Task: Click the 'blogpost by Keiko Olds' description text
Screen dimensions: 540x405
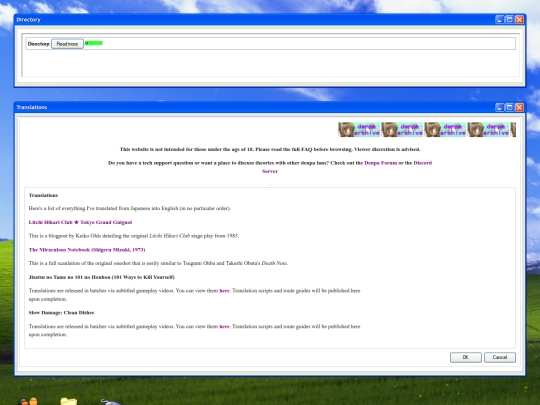Action: [x=134, y=236]
